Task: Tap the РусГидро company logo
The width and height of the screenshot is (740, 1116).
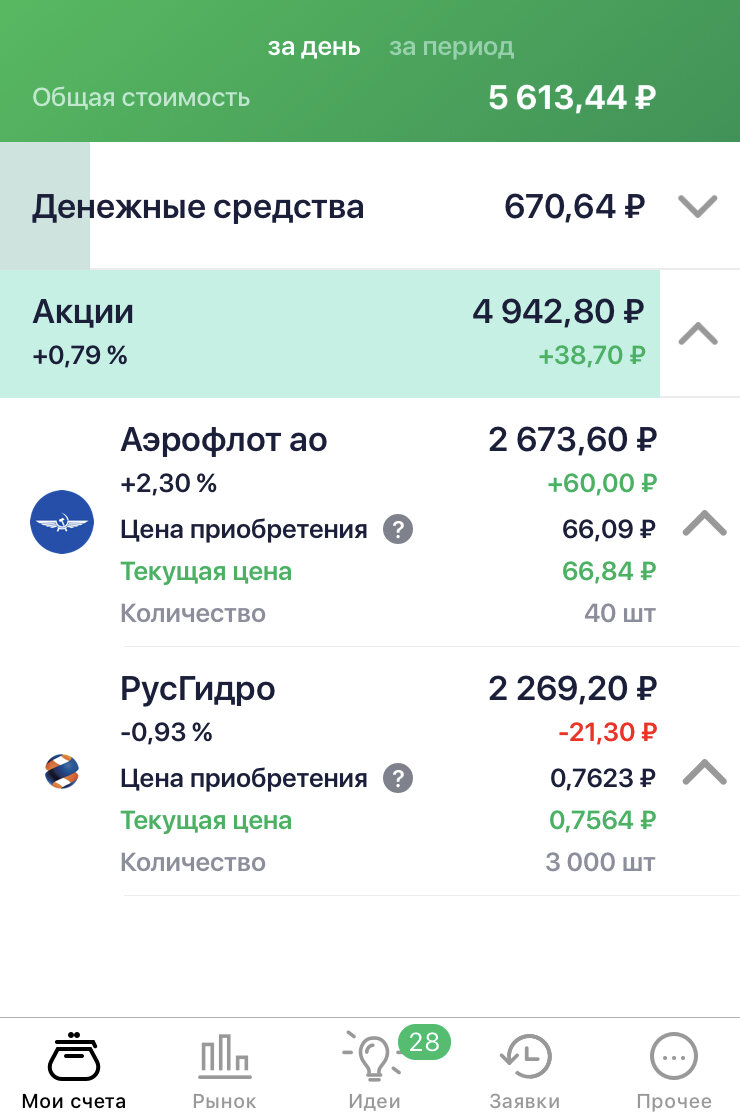Action: tap(61, 771)
